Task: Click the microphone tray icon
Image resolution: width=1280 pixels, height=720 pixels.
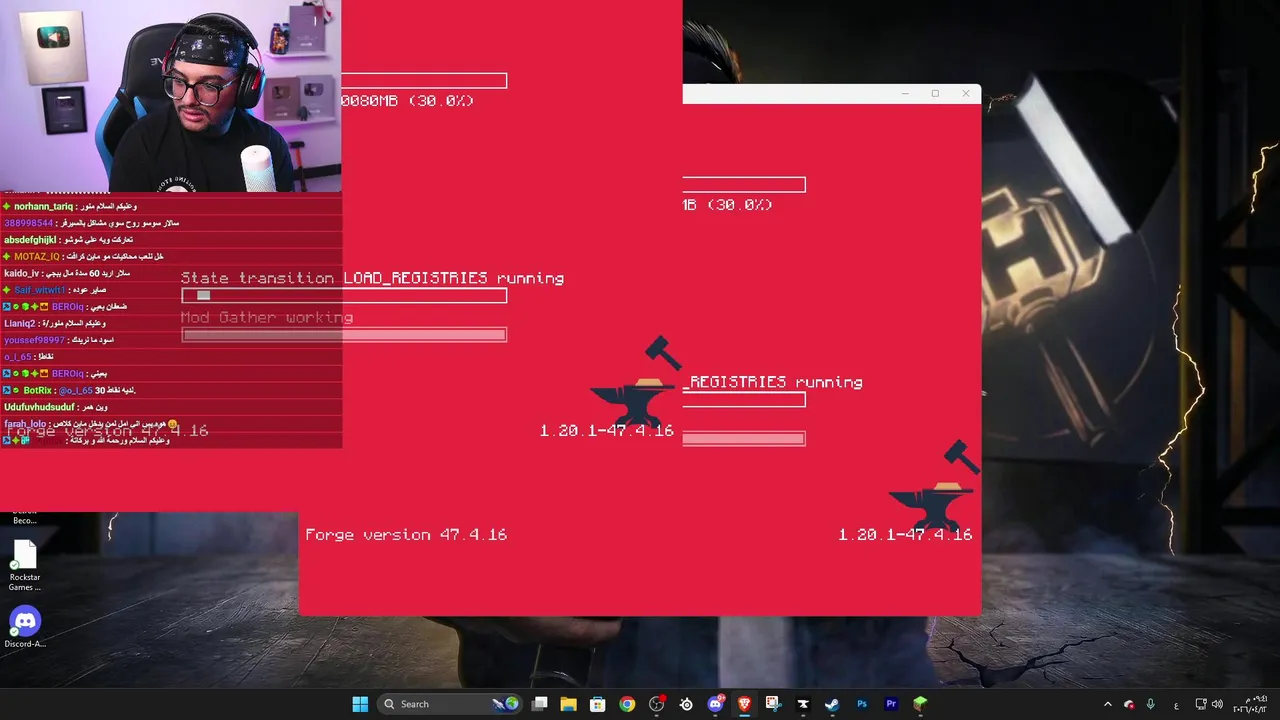Action: (x=1151, y=704)
